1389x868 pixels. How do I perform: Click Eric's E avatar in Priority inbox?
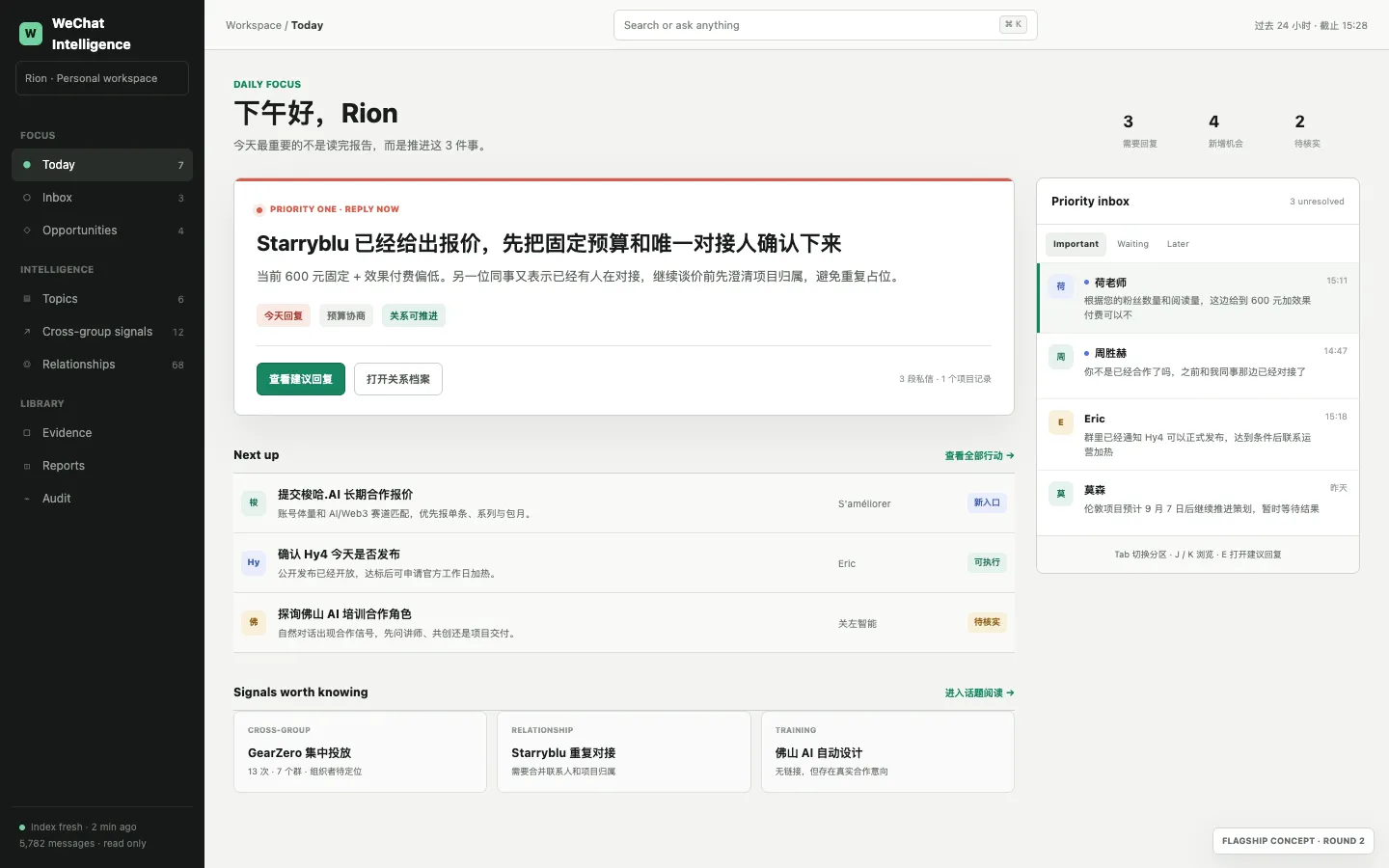(1061, 422)
